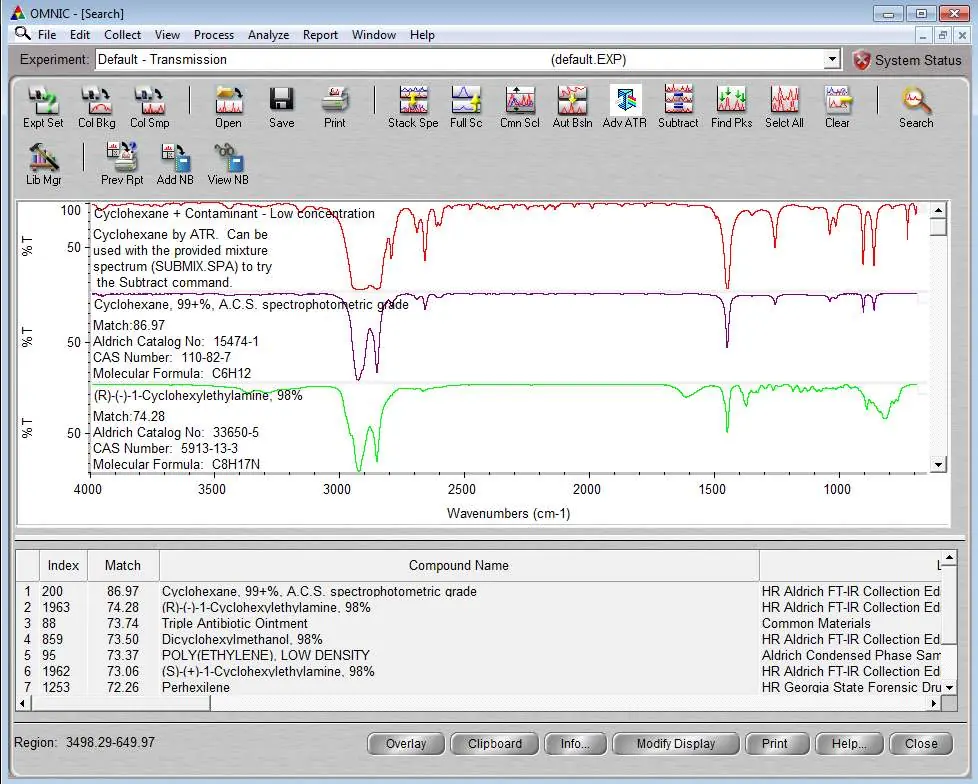Open the Window menu
The height and width of the screenshot is (784, 978).
pos(374,35)
